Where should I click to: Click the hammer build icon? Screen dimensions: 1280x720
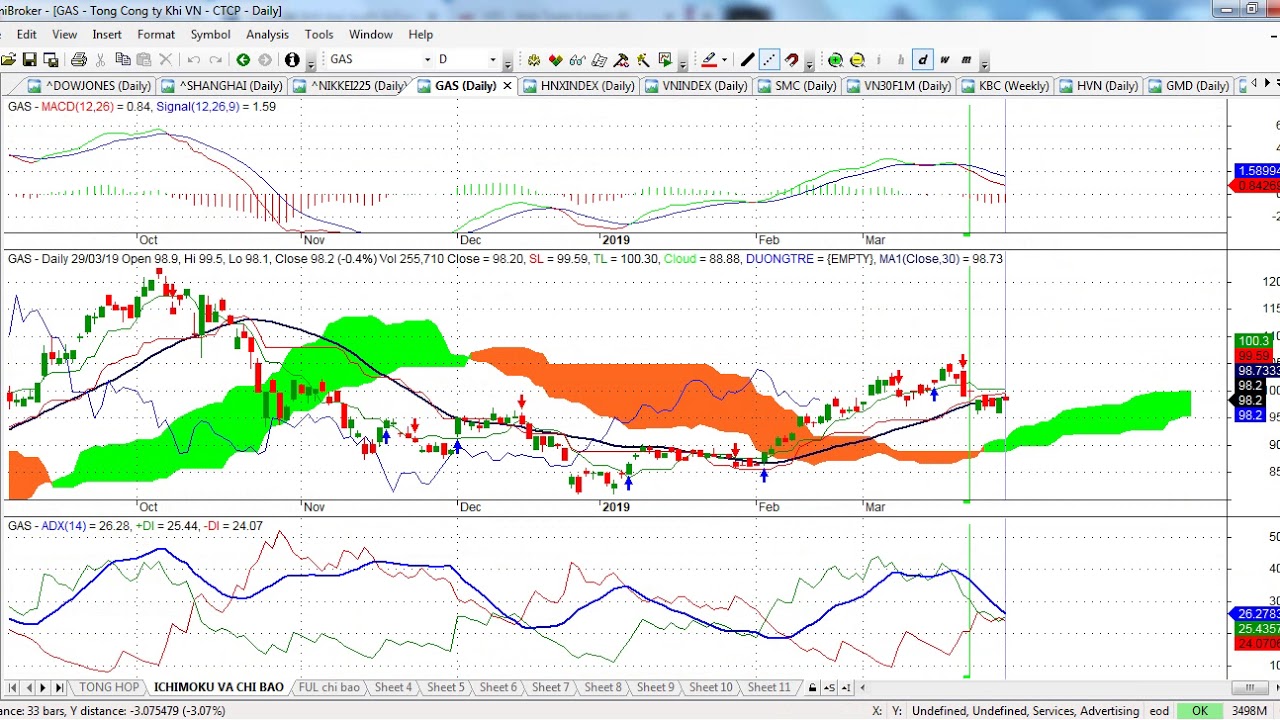(x=622, y=60)
